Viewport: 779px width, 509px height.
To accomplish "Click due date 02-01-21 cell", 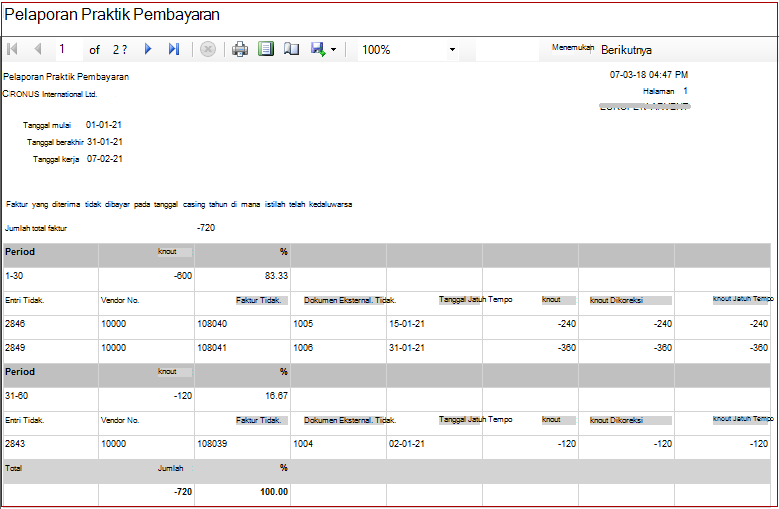I will [x=407, y=444].
